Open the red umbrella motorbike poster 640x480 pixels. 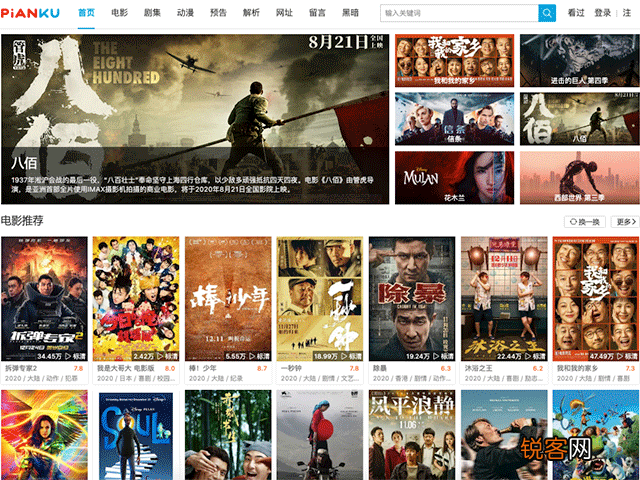pos(320,435)
